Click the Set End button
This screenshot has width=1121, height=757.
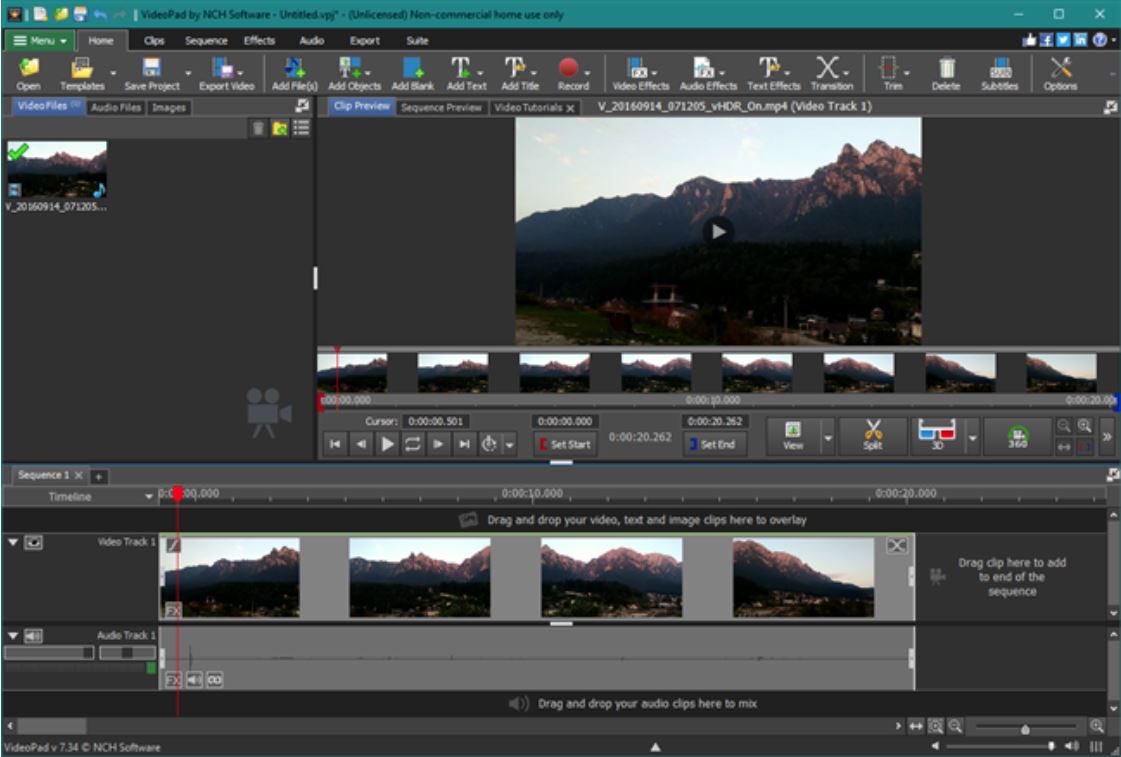pyautogui.click(x=713, y=444)
